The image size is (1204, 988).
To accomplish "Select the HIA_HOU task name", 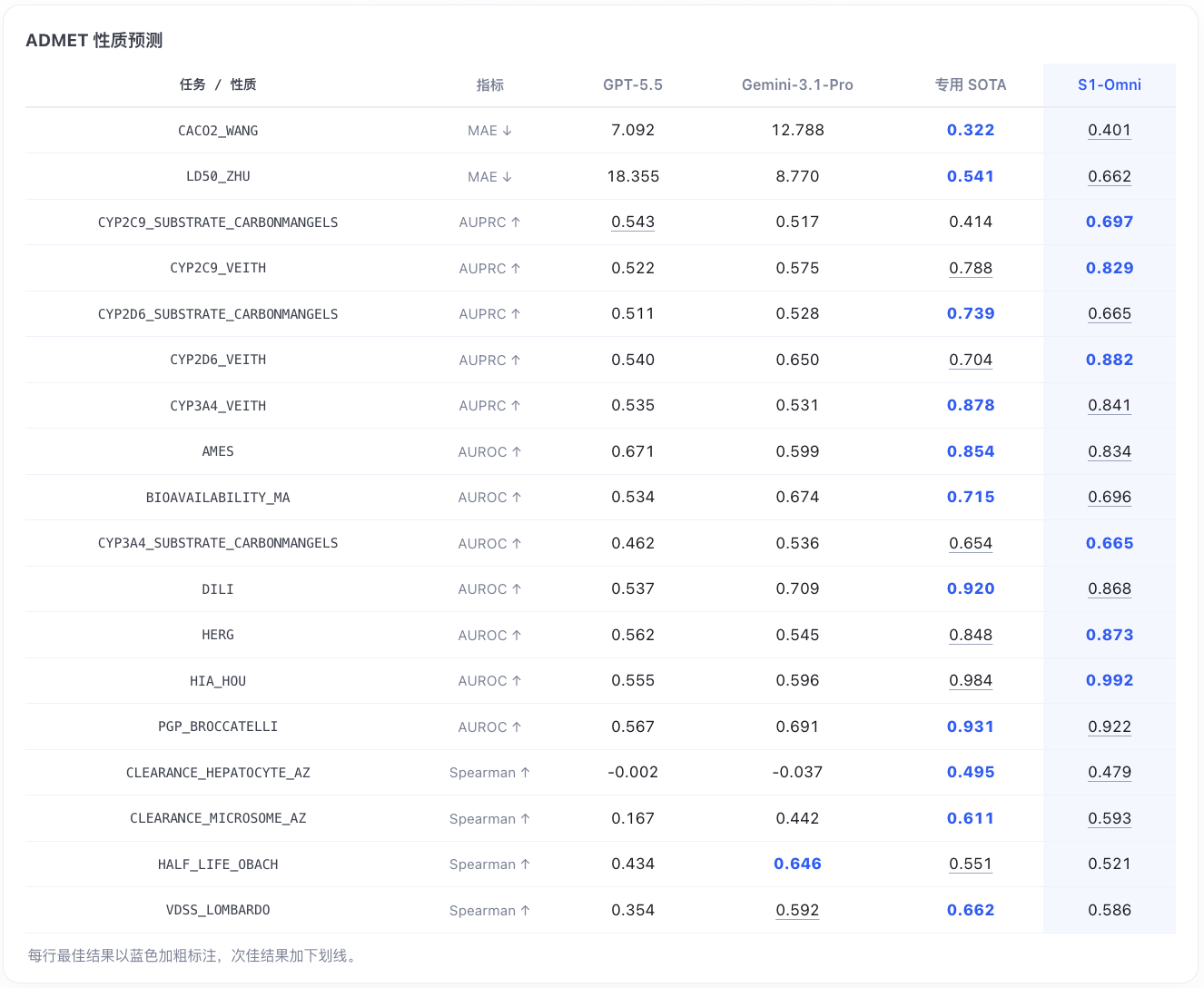I will (218, 681).
